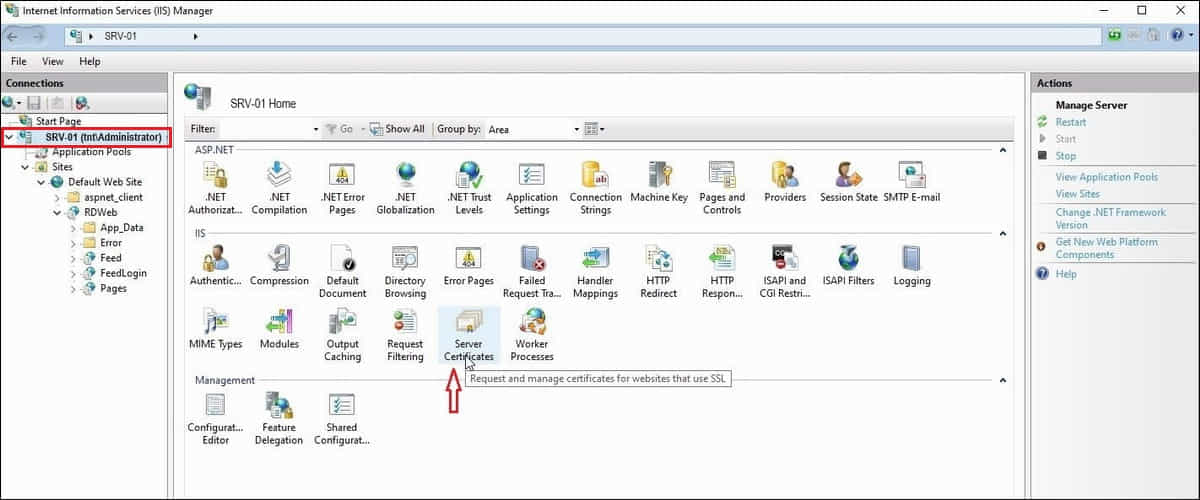
Task: Click the Restart server action
Action: [x=1070, y=122]
